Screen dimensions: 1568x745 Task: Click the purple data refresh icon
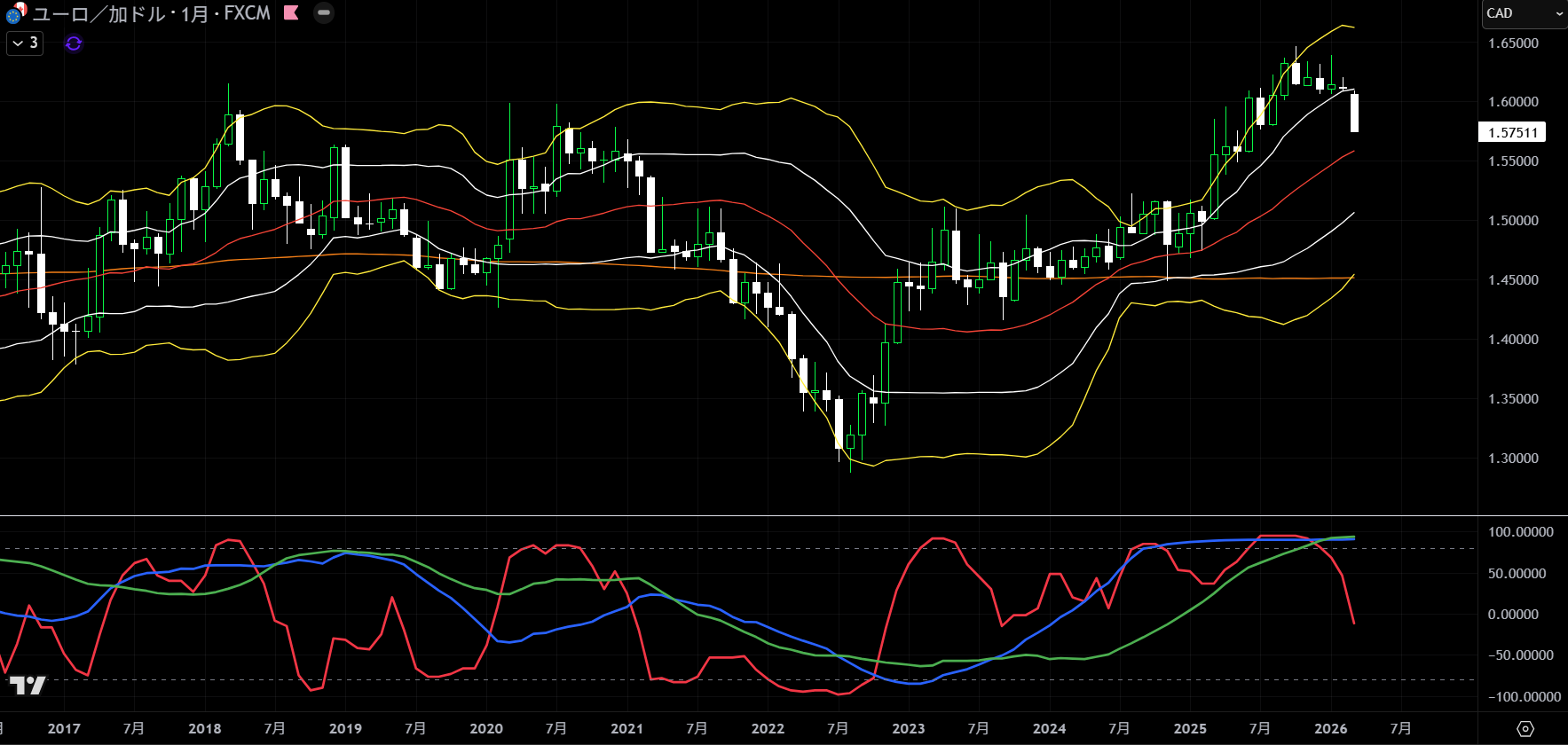click(74, 43)
